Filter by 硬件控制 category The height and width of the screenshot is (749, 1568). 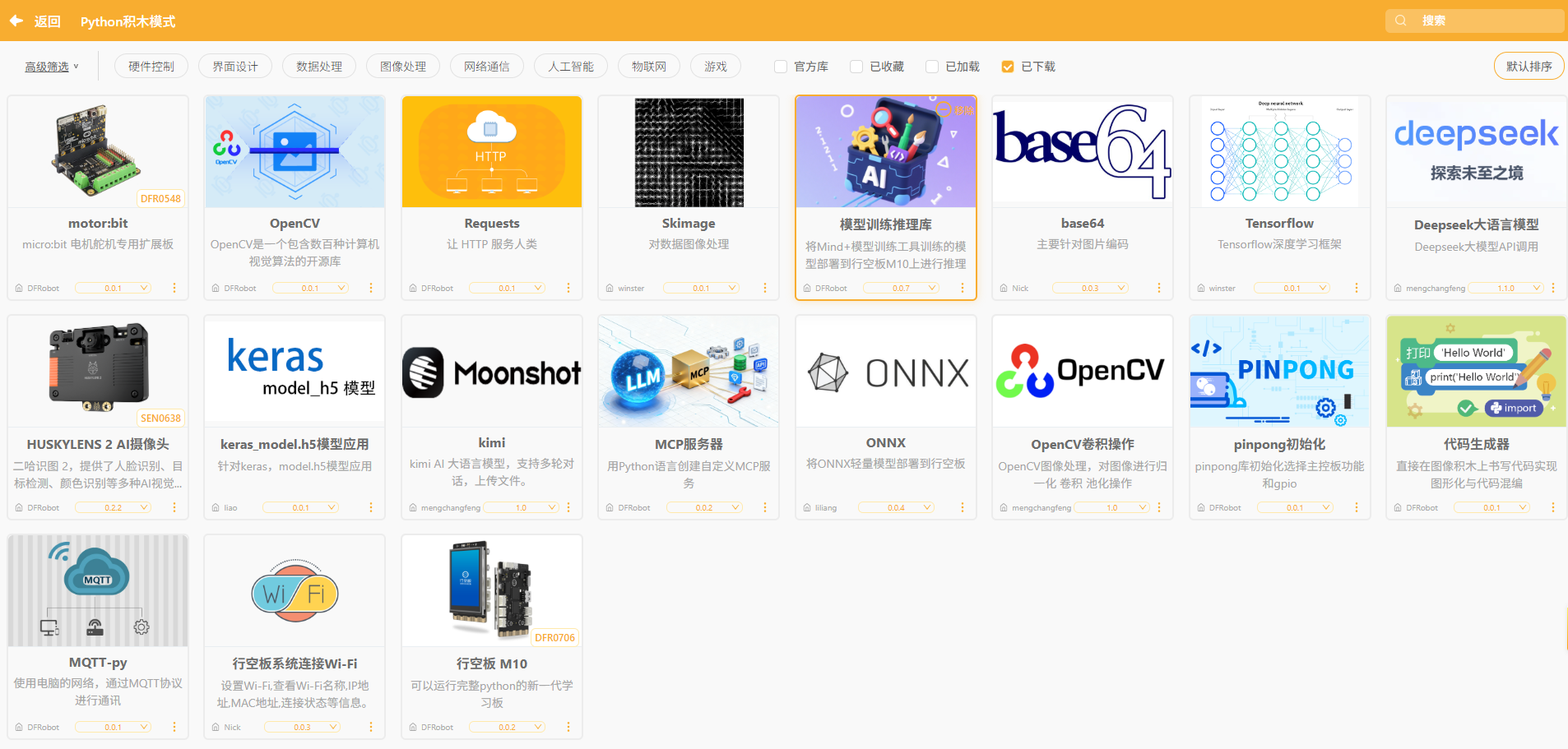click(151, 67)
